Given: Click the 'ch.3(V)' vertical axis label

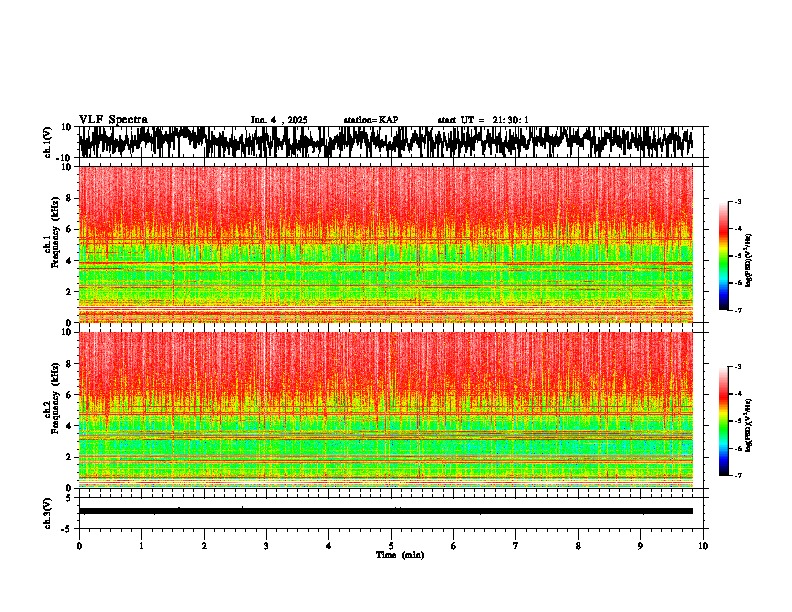Looking at the screenshot, I should pos(48,513).
